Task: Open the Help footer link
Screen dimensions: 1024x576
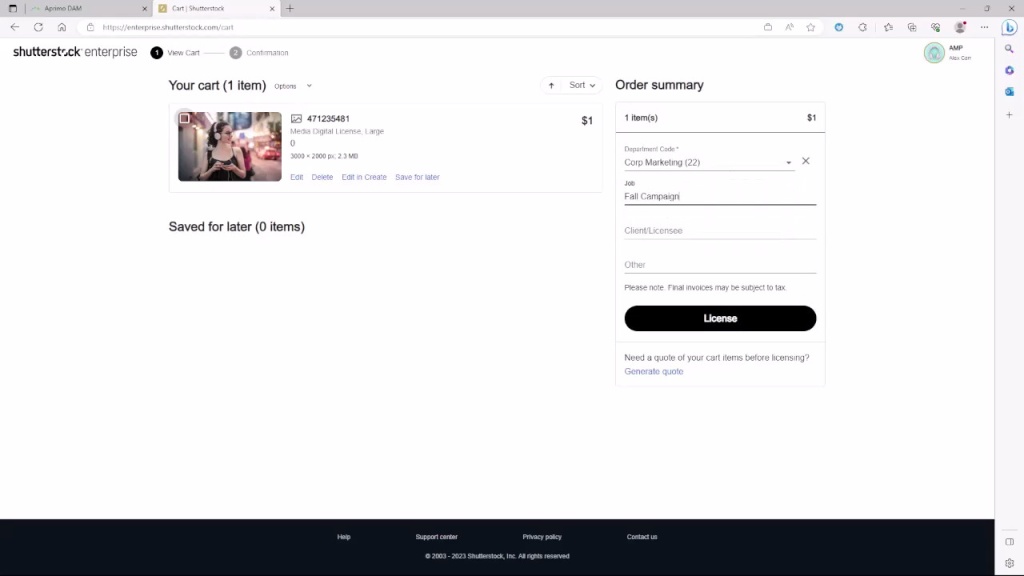Action: (344, 537)
